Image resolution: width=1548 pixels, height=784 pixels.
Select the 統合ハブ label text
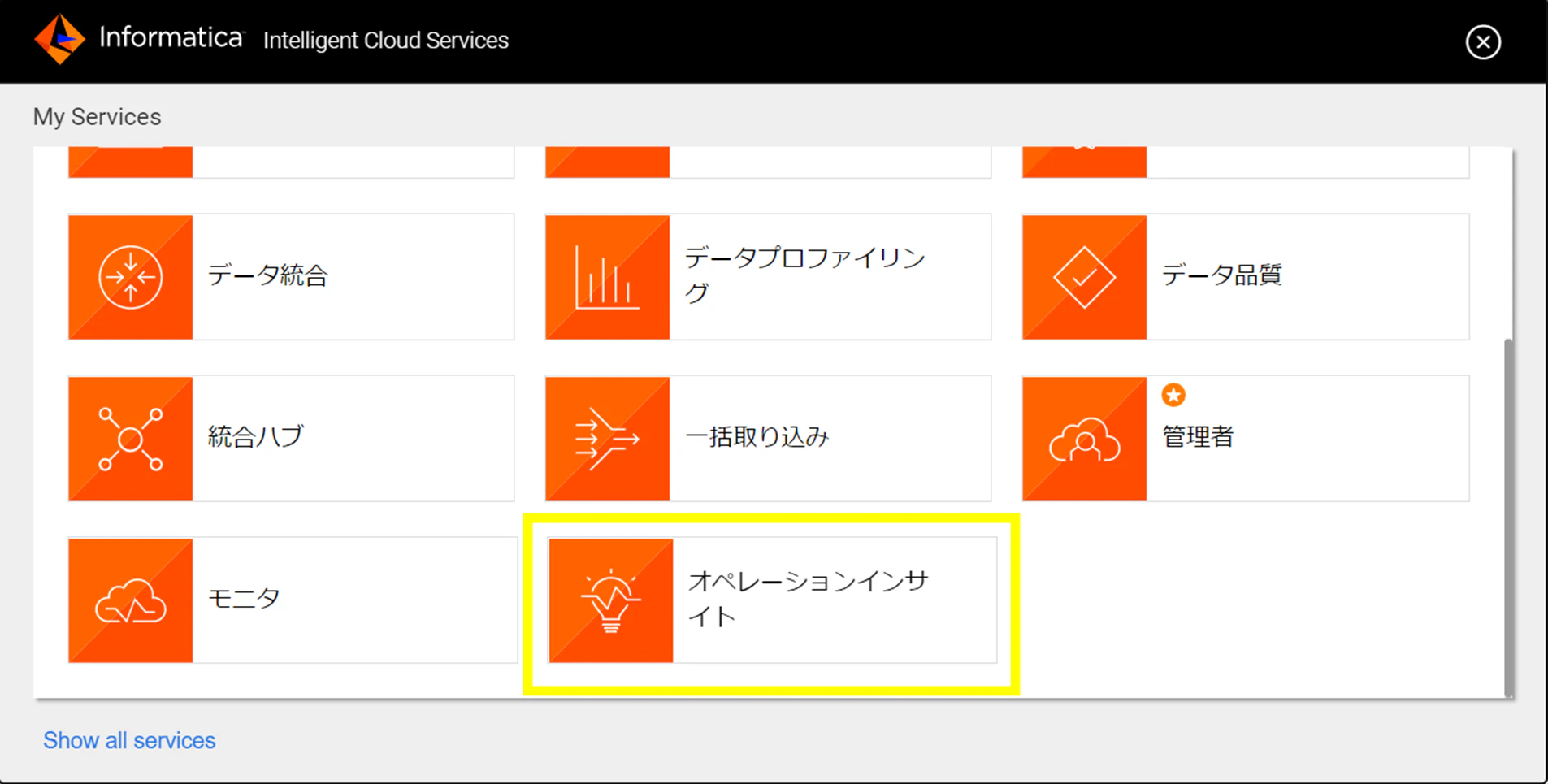255,437
